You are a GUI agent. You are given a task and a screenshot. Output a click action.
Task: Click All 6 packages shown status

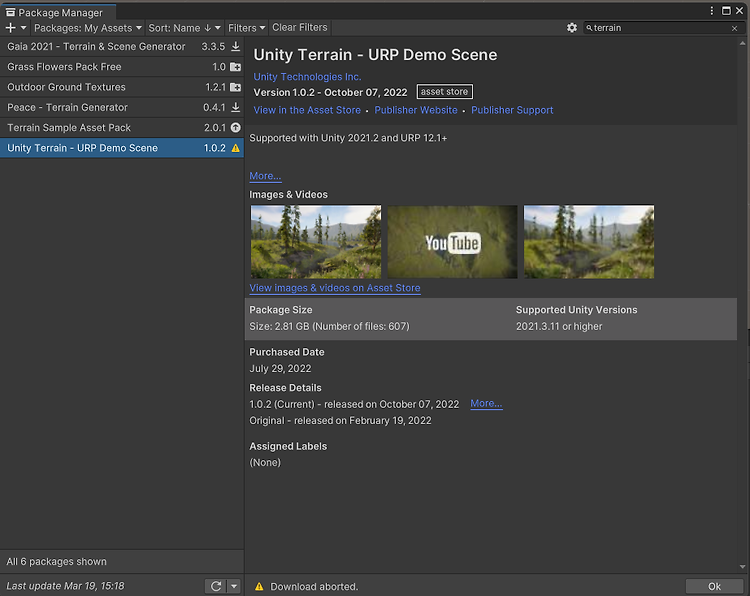point(56,562)
